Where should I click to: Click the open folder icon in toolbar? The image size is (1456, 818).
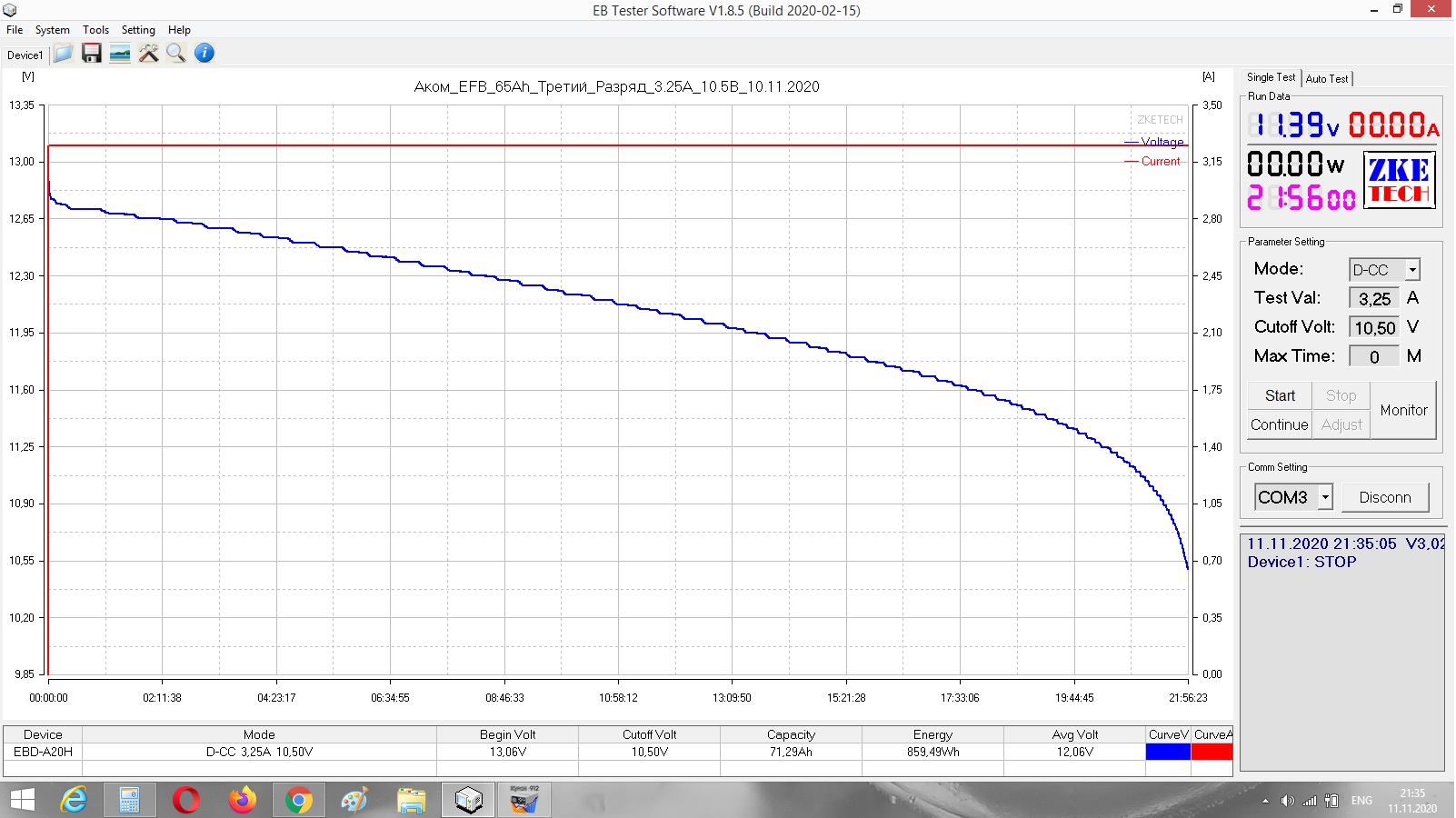click(x=63, y=54)
